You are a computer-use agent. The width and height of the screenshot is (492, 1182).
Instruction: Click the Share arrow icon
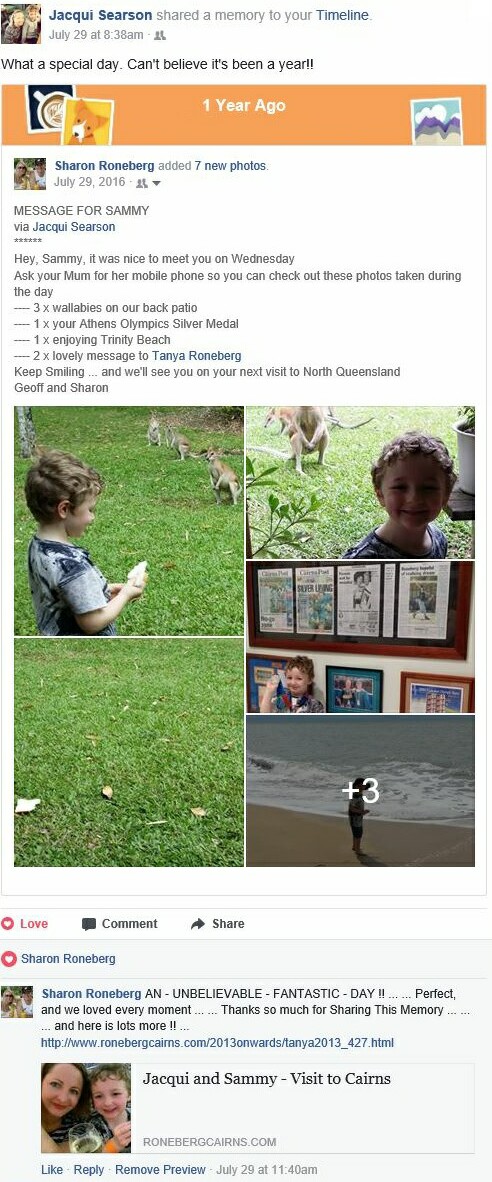click(x=198, y=923)
